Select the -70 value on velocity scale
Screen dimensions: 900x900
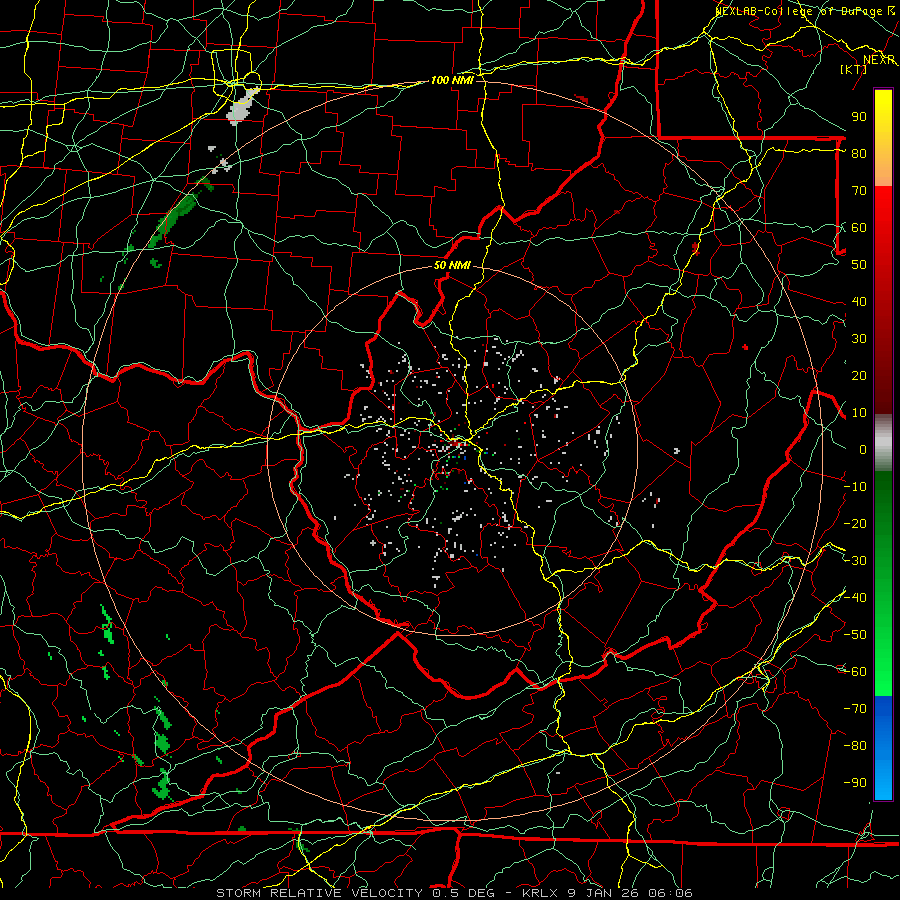pos(855,709)
